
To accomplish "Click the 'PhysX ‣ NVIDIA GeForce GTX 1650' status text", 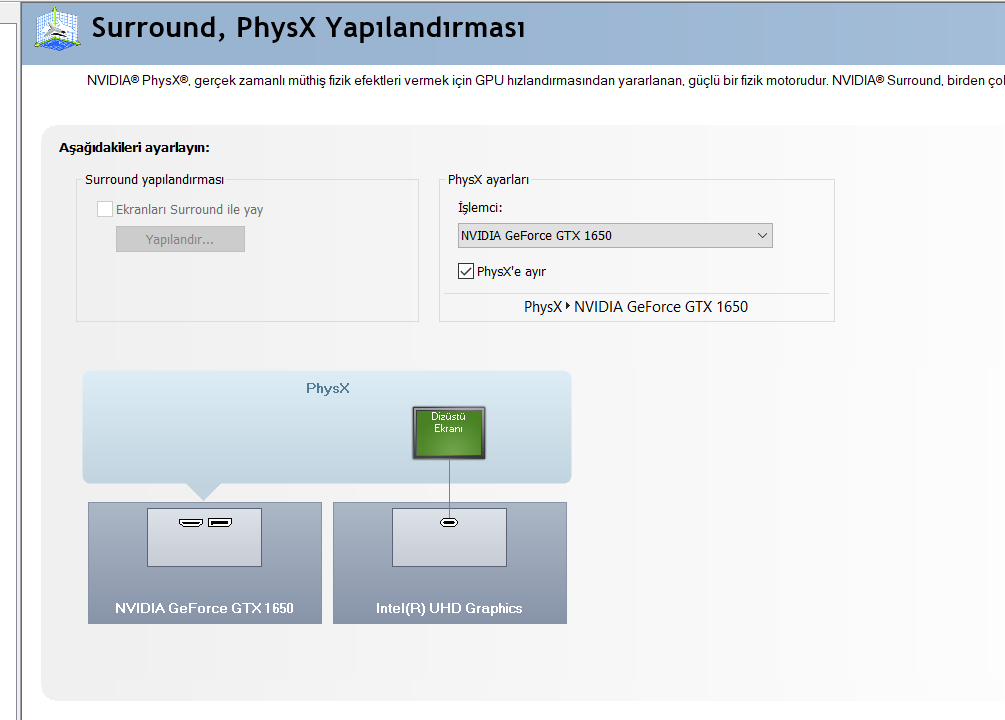I will click(636, 307).
